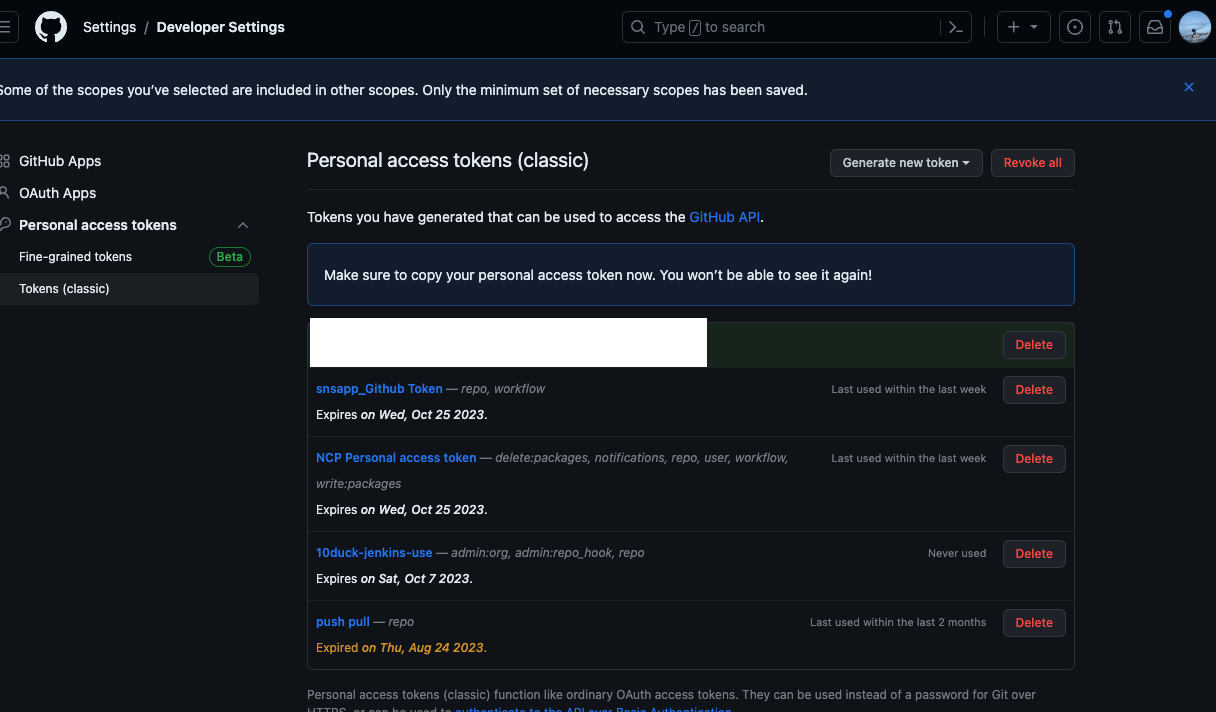Click 'Never used' status text

point(957,553)
